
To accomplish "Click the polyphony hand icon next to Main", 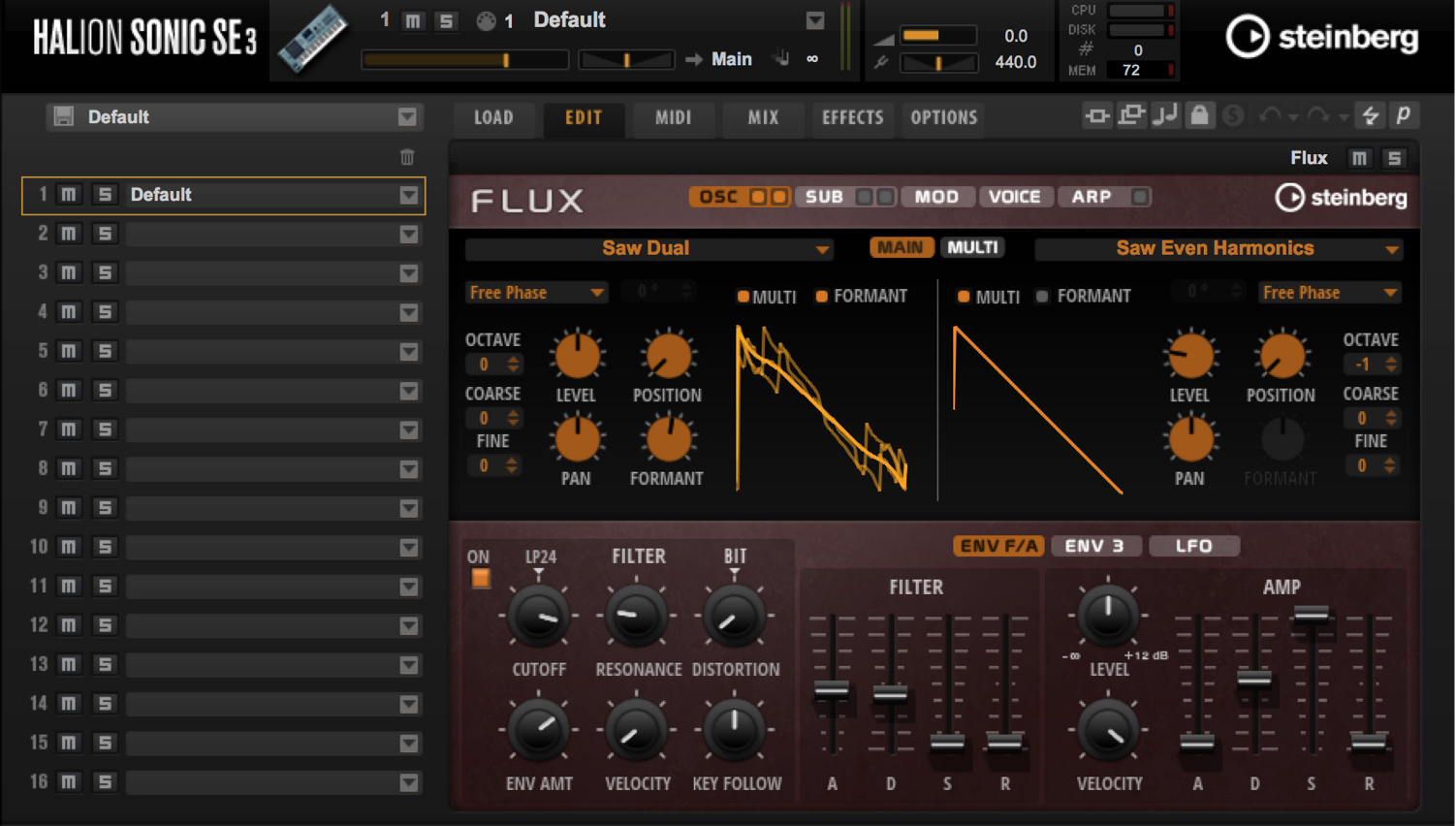I will 780,58.
